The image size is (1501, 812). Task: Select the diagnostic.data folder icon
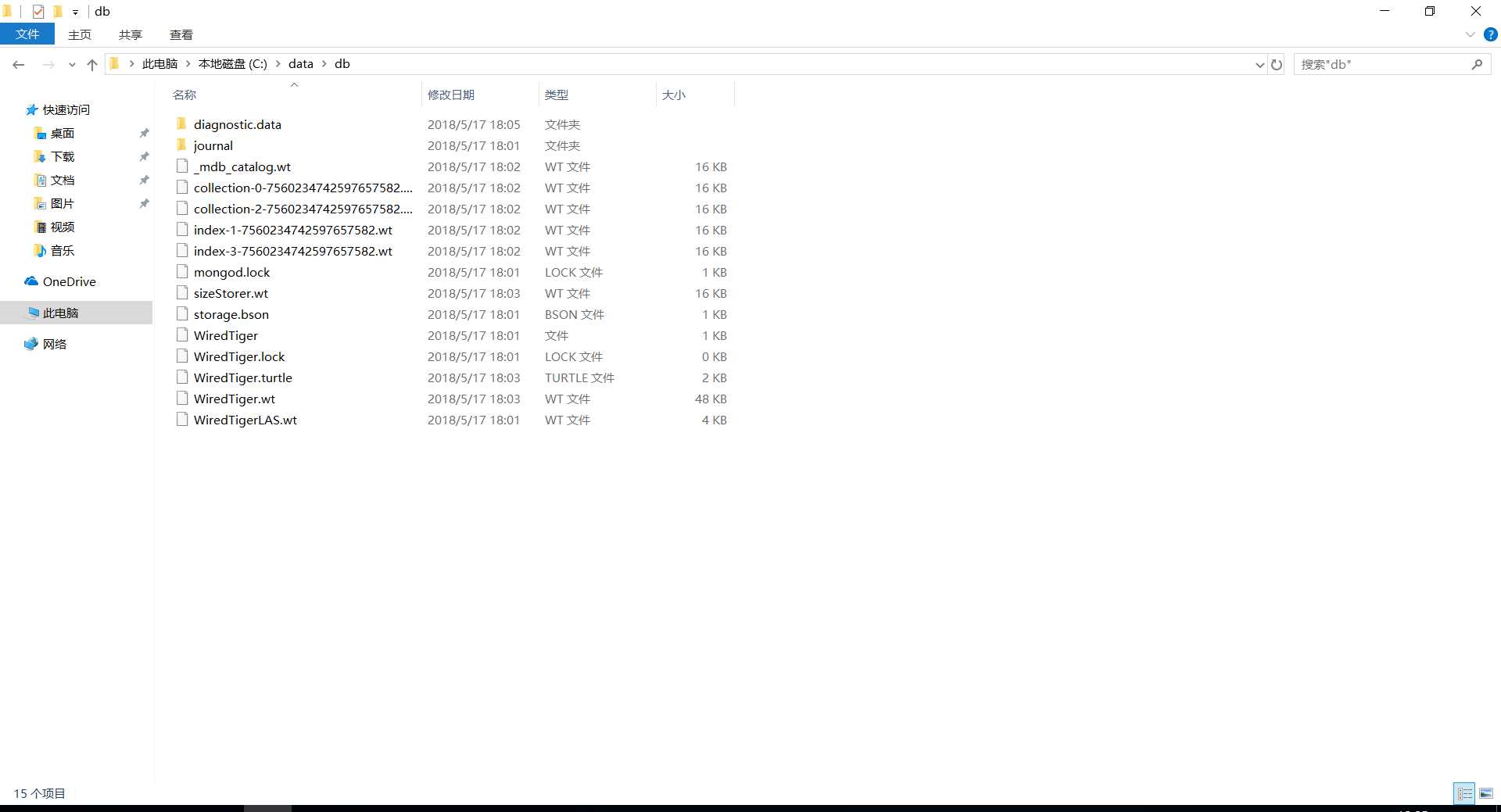[x=181, y=123]
